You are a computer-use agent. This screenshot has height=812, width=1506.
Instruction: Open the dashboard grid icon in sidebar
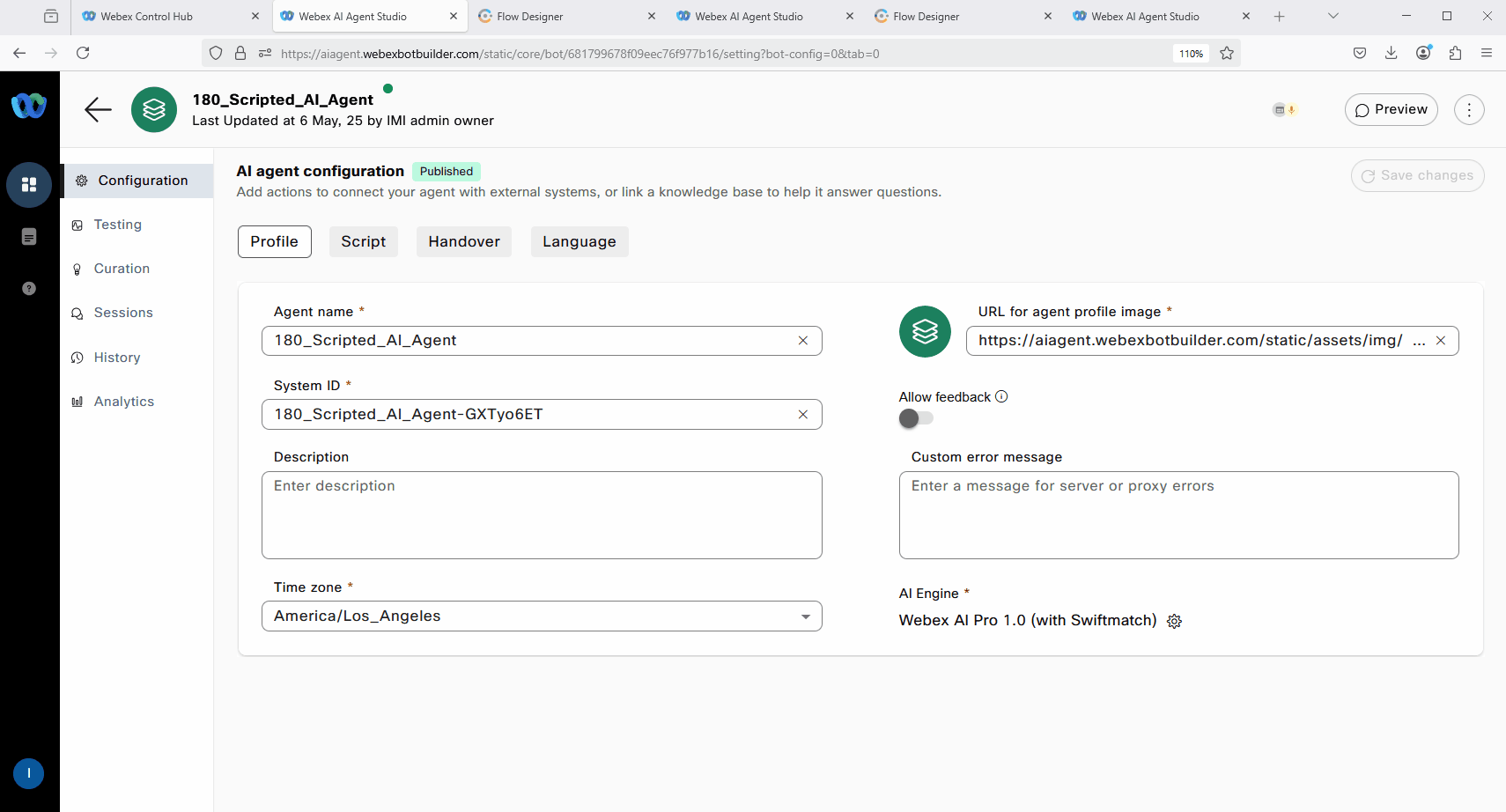click(x=29, y=185)
